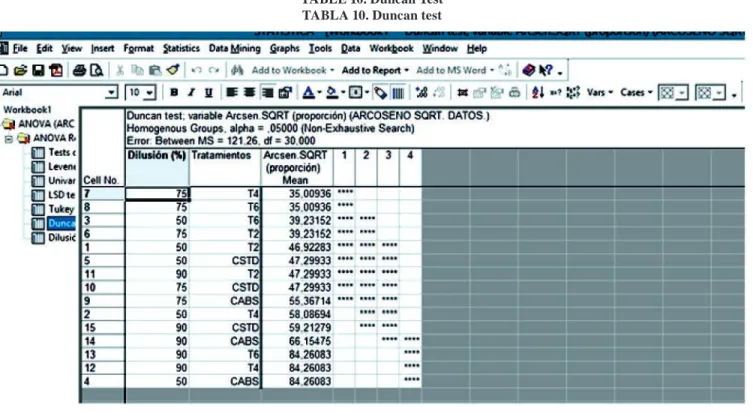The width and height of the screenshot is (753, 417).
Task: Open the Statistics menu
Action: (x=181, y=49)
